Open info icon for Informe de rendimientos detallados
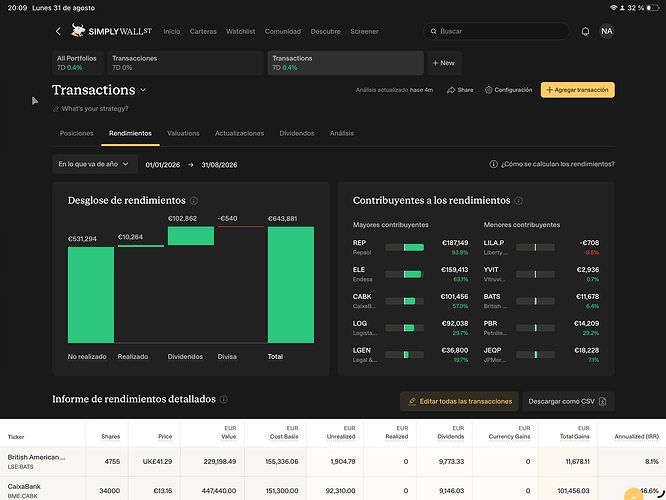The height and width of the screenshot is (500, 666). (x=224, y=399)
